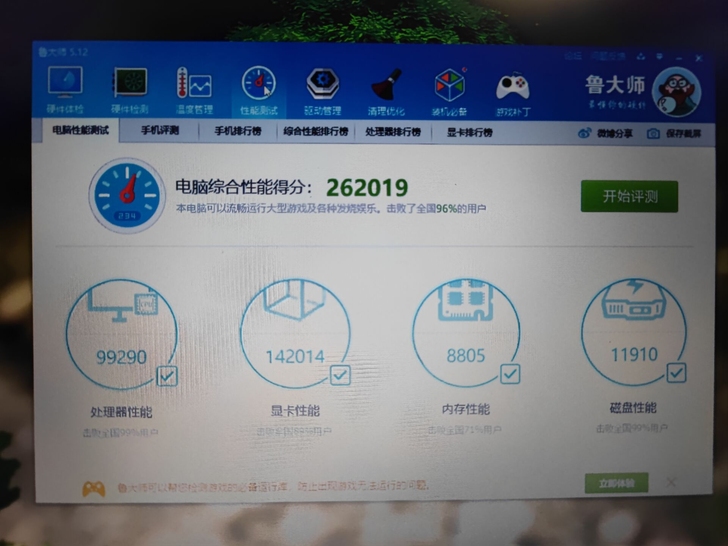Toggle the 内存性能 test checkbox
Viewport: 728px width, 546px height.
510,374
